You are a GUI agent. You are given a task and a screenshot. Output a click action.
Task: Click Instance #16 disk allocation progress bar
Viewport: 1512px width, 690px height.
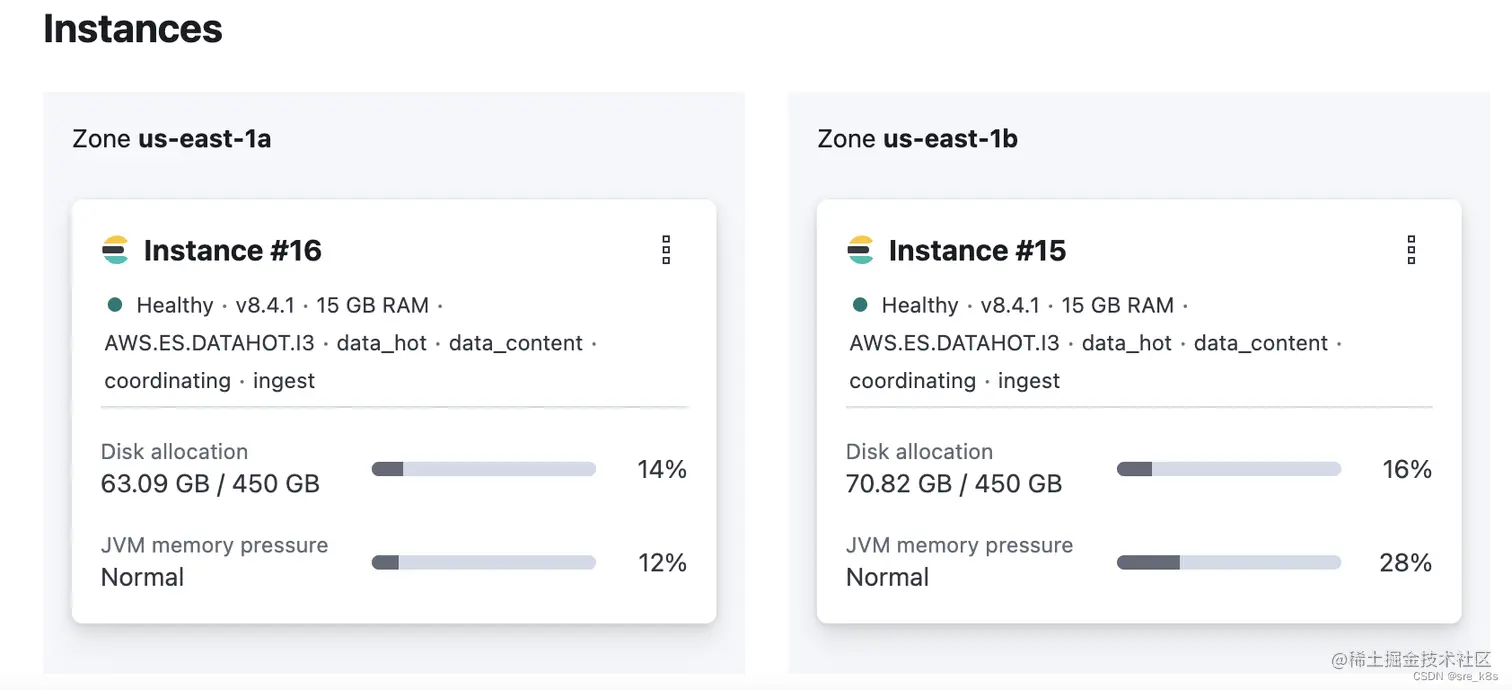click(484, 469)
